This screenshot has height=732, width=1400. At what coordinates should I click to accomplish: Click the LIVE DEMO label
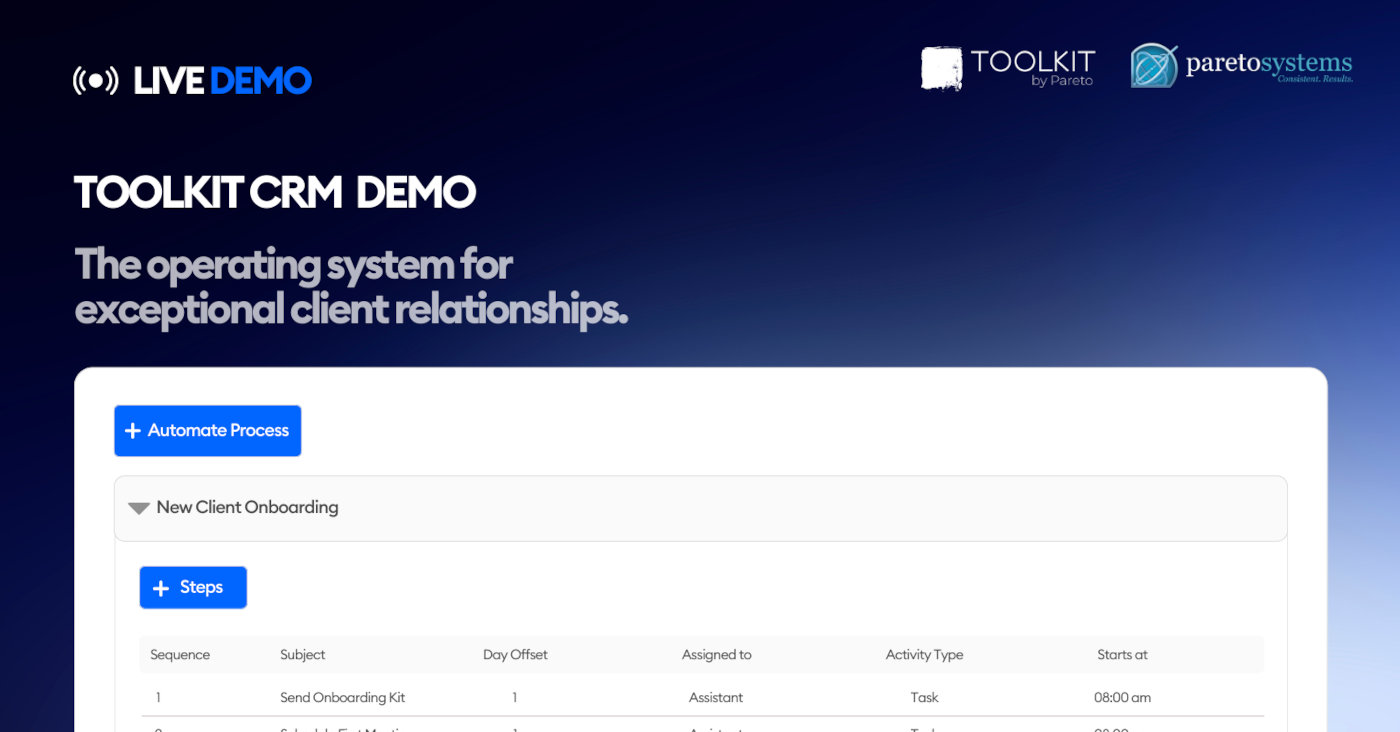coord(222,81)
